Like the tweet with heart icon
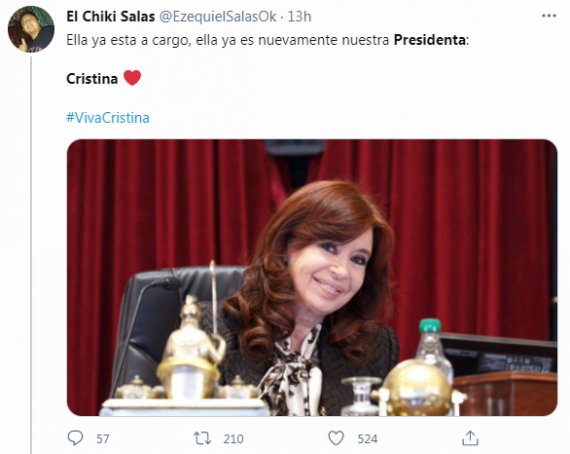The width and height of the screenshot is (570, 454). point(336,438)
